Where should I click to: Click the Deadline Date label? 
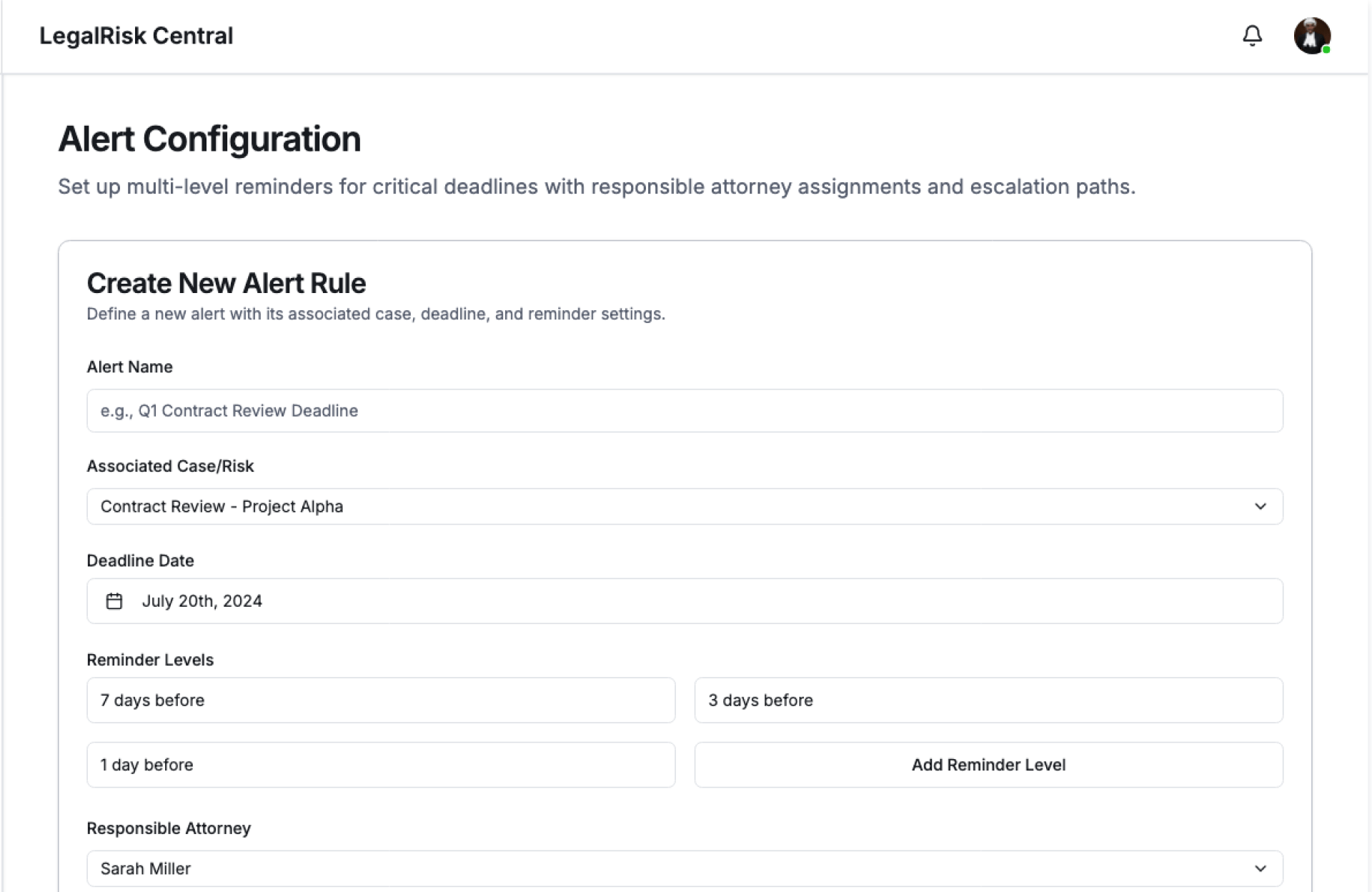point(140,560)
